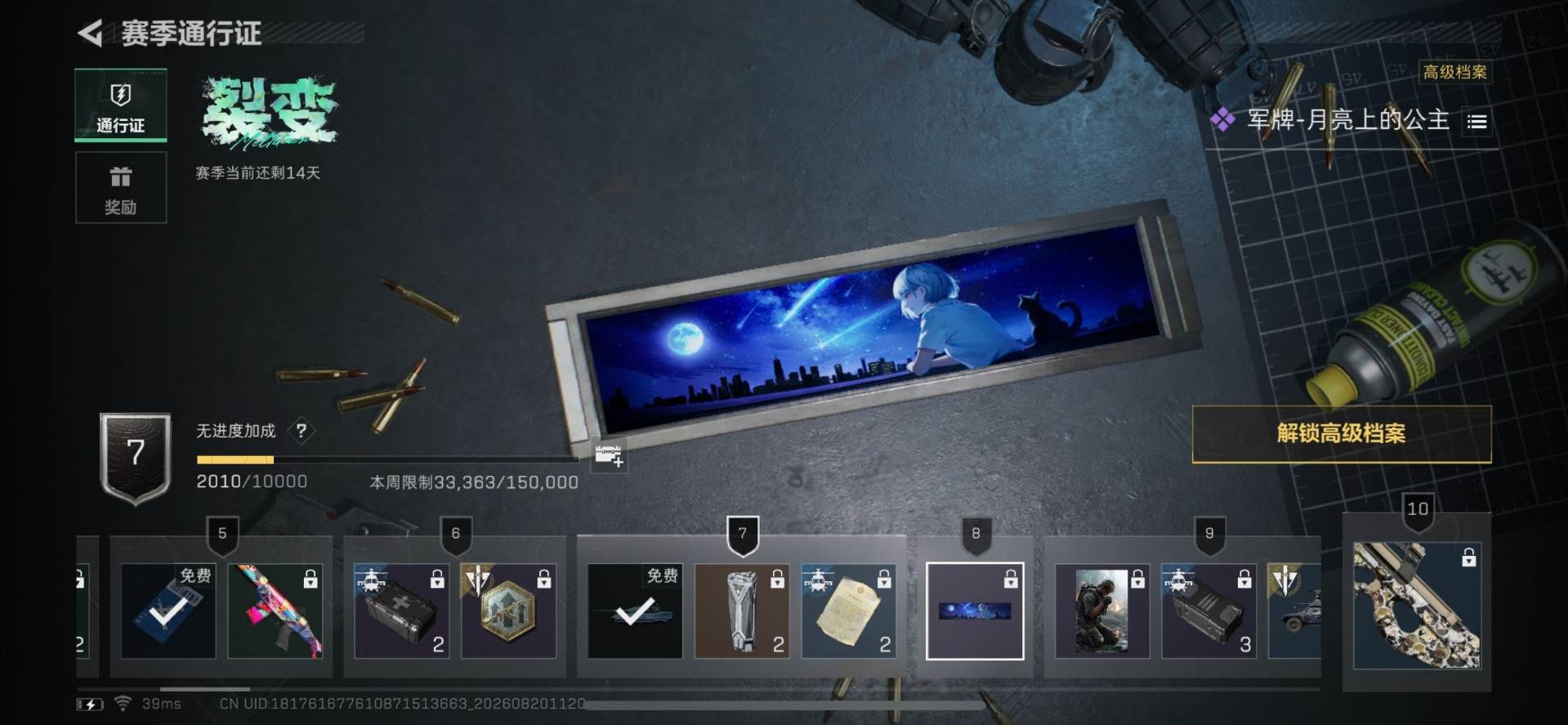Tap the lock icon on colorful rifle skin

click(x=310, y=579)
